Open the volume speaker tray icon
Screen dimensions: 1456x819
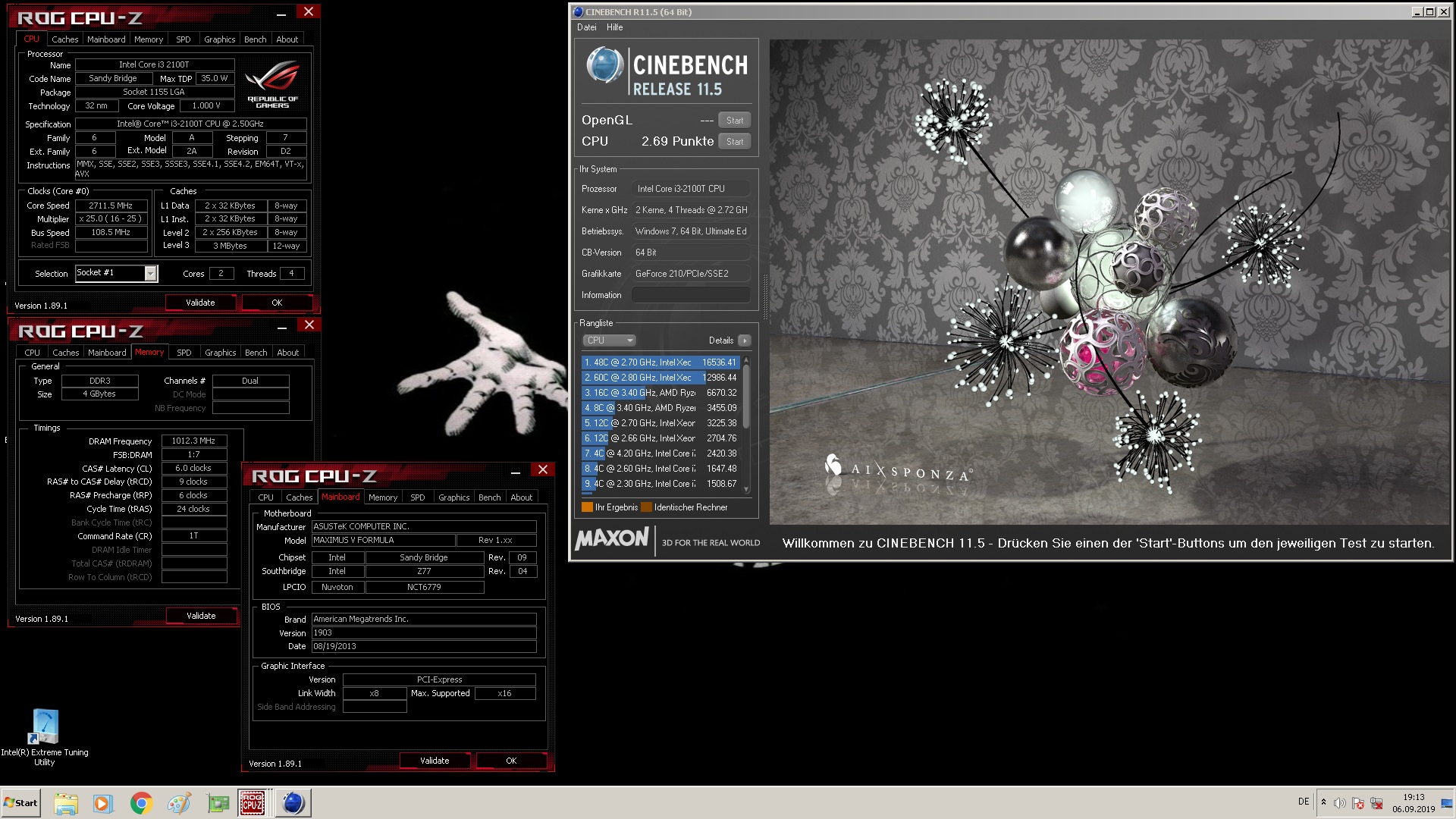click(x=1340, y=803)
